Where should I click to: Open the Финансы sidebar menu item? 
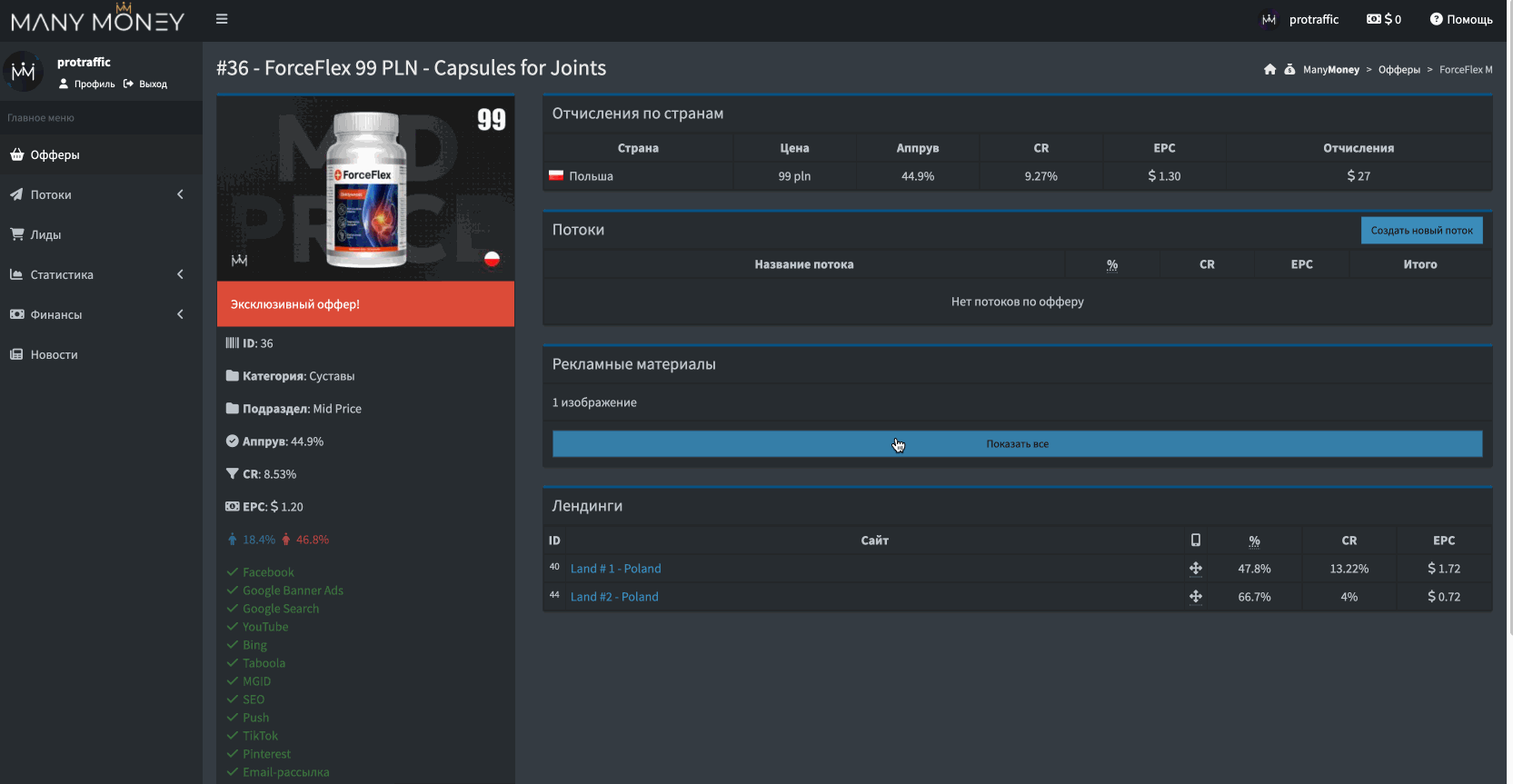tap(101, 314)
